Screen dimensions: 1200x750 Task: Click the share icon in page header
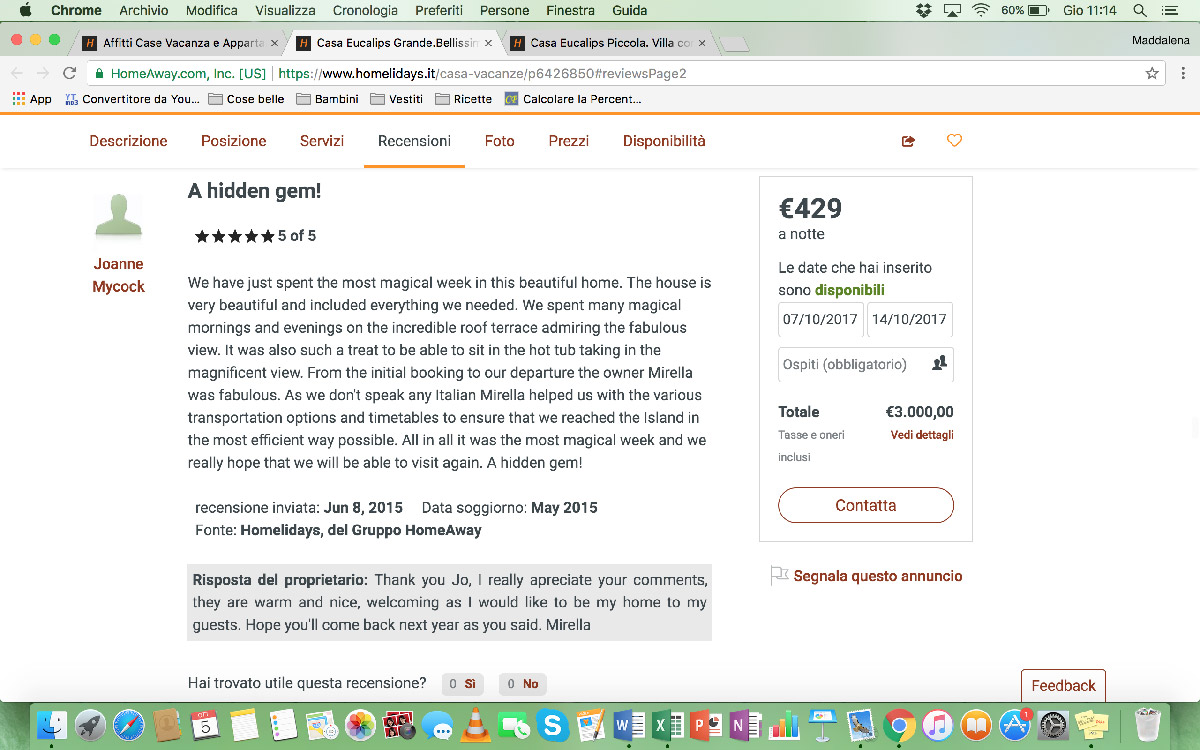click(908, 141)
